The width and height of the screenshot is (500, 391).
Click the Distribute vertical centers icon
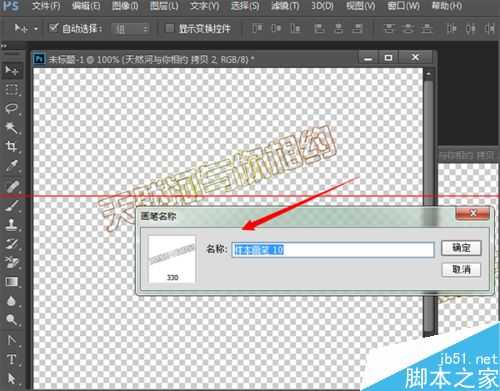click(x=407, y=28)
